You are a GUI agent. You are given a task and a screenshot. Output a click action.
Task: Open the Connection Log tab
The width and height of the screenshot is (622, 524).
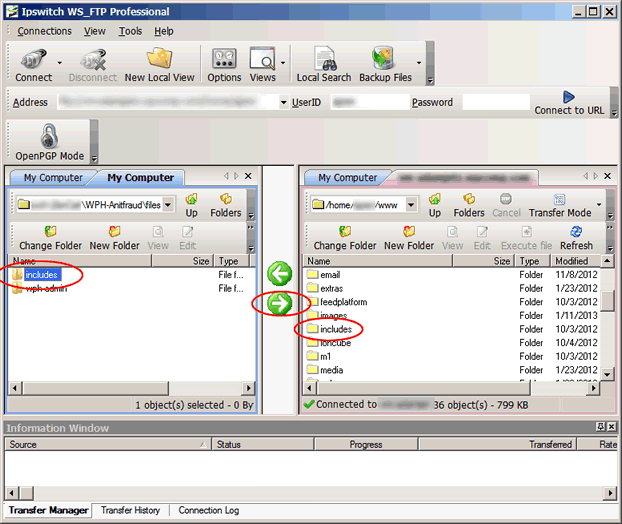tap(208, 510)
